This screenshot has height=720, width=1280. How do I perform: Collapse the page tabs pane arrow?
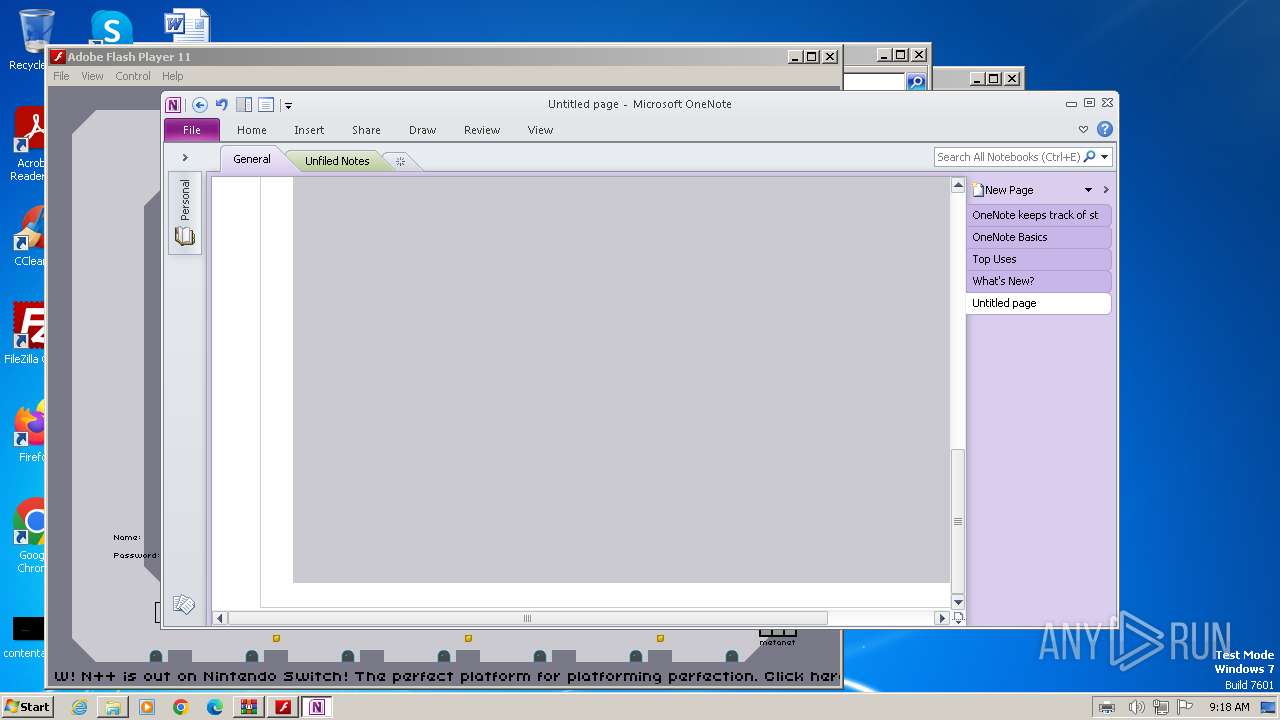click(x=1106, y=190)
